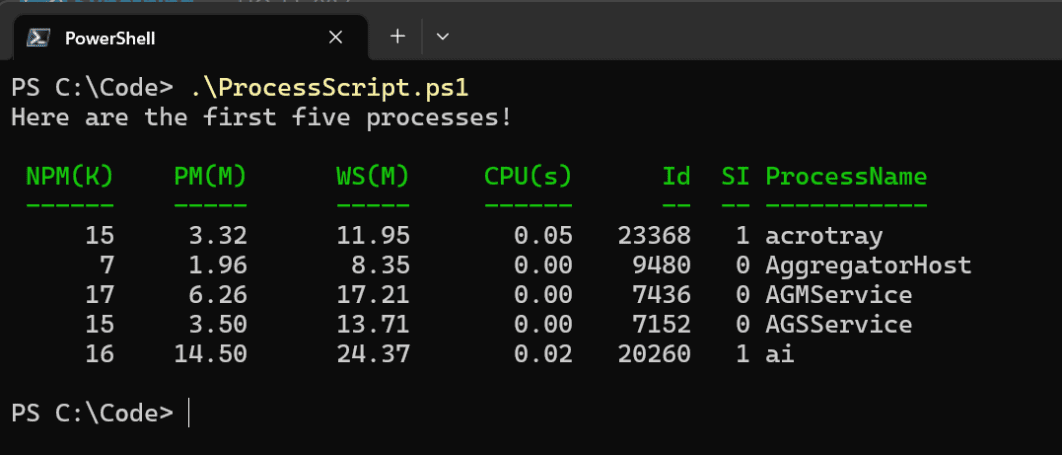Click the ai process name

point(780,354)
